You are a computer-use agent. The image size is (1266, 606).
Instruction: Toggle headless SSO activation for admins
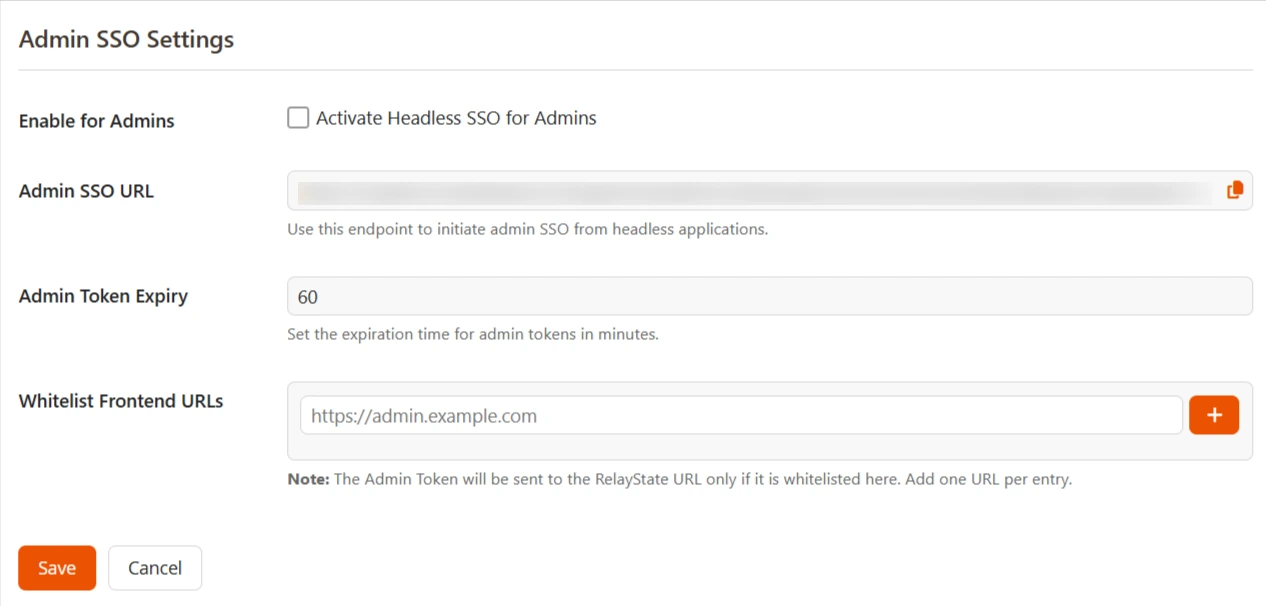(298, 117)
